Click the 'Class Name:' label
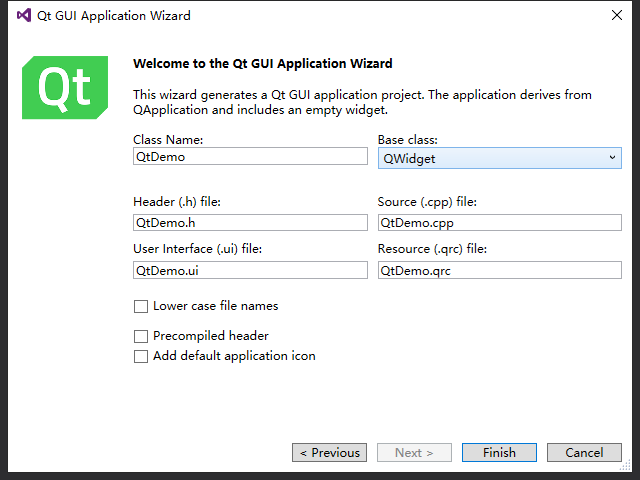 [168, 140]
